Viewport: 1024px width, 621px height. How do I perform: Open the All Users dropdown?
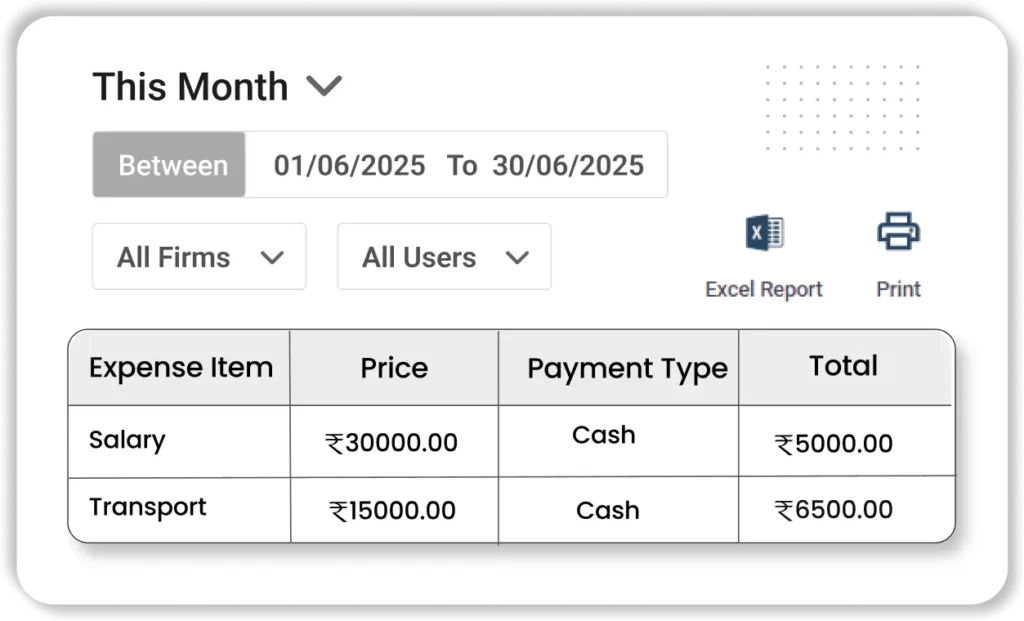(x=444, y=257)
